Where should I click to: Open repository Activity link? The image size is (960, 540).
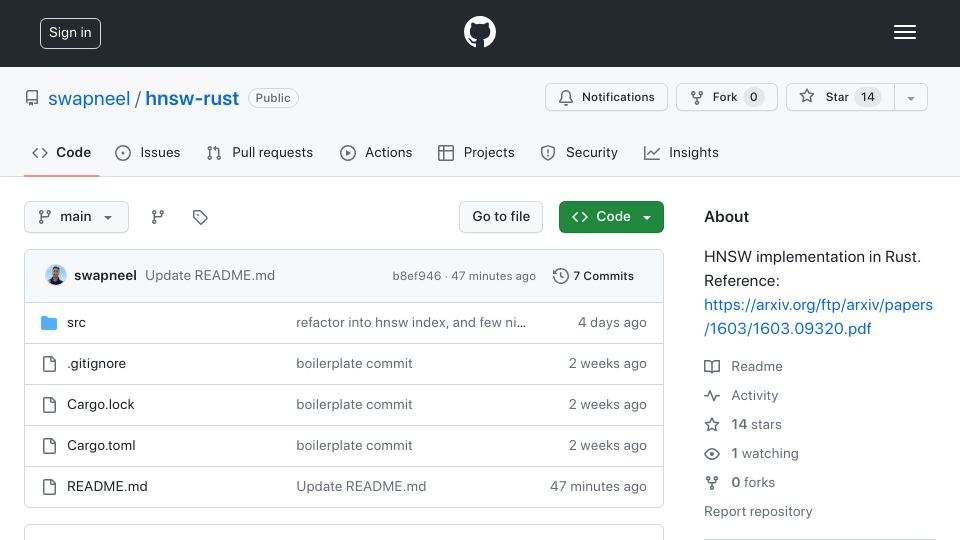point(741,396)
